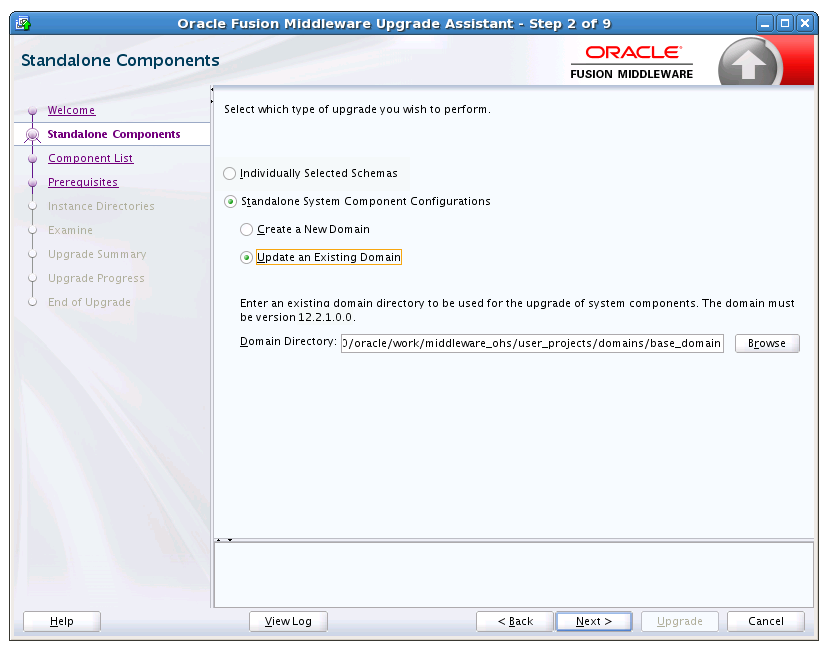This screenshot has height=651, width=834.
Task: Click the empty message log pane
Action: click(513, 574)
